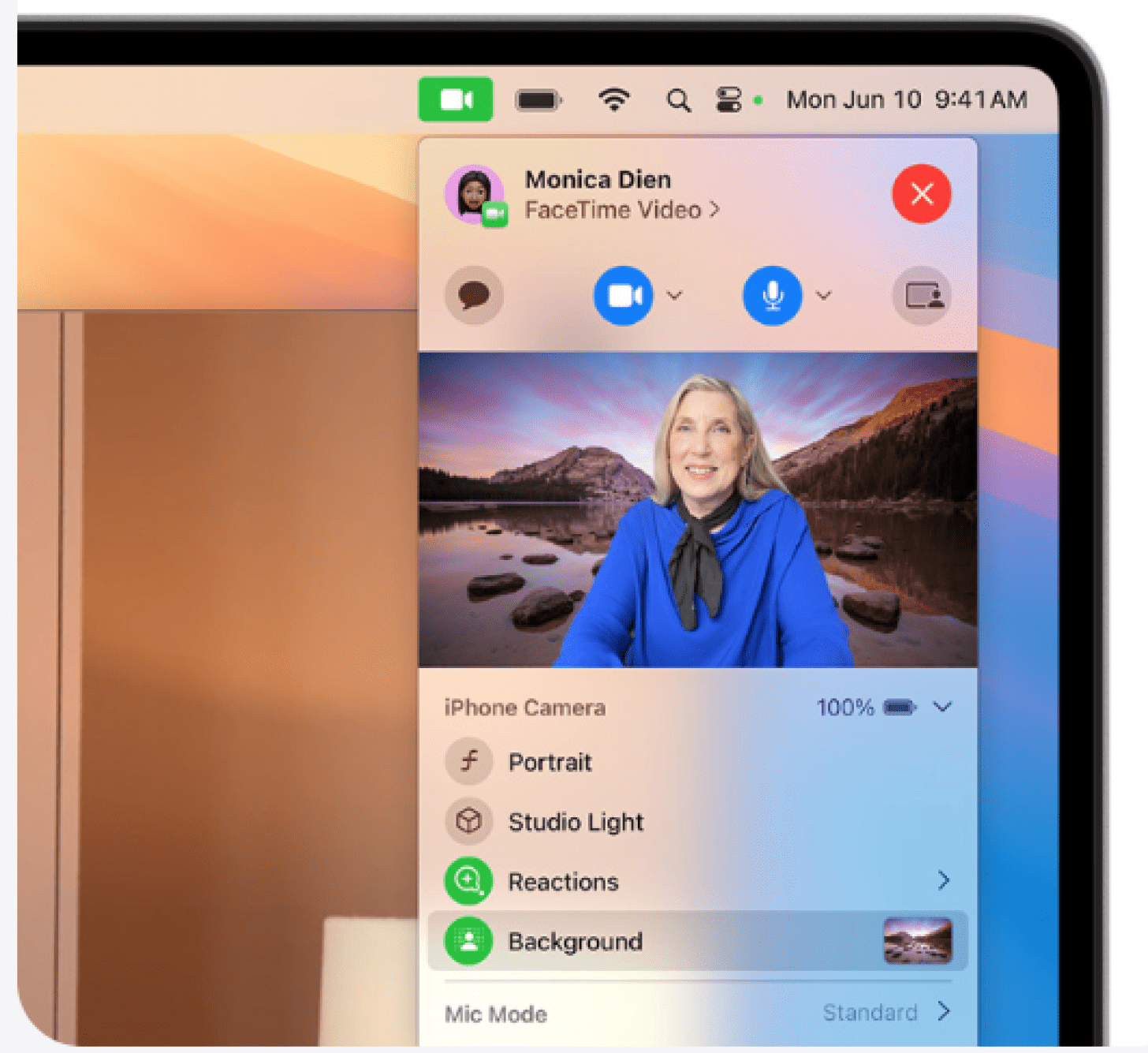1148x1053 pixels.
Task: Toggle the blue camera video button
Action: 624,296
